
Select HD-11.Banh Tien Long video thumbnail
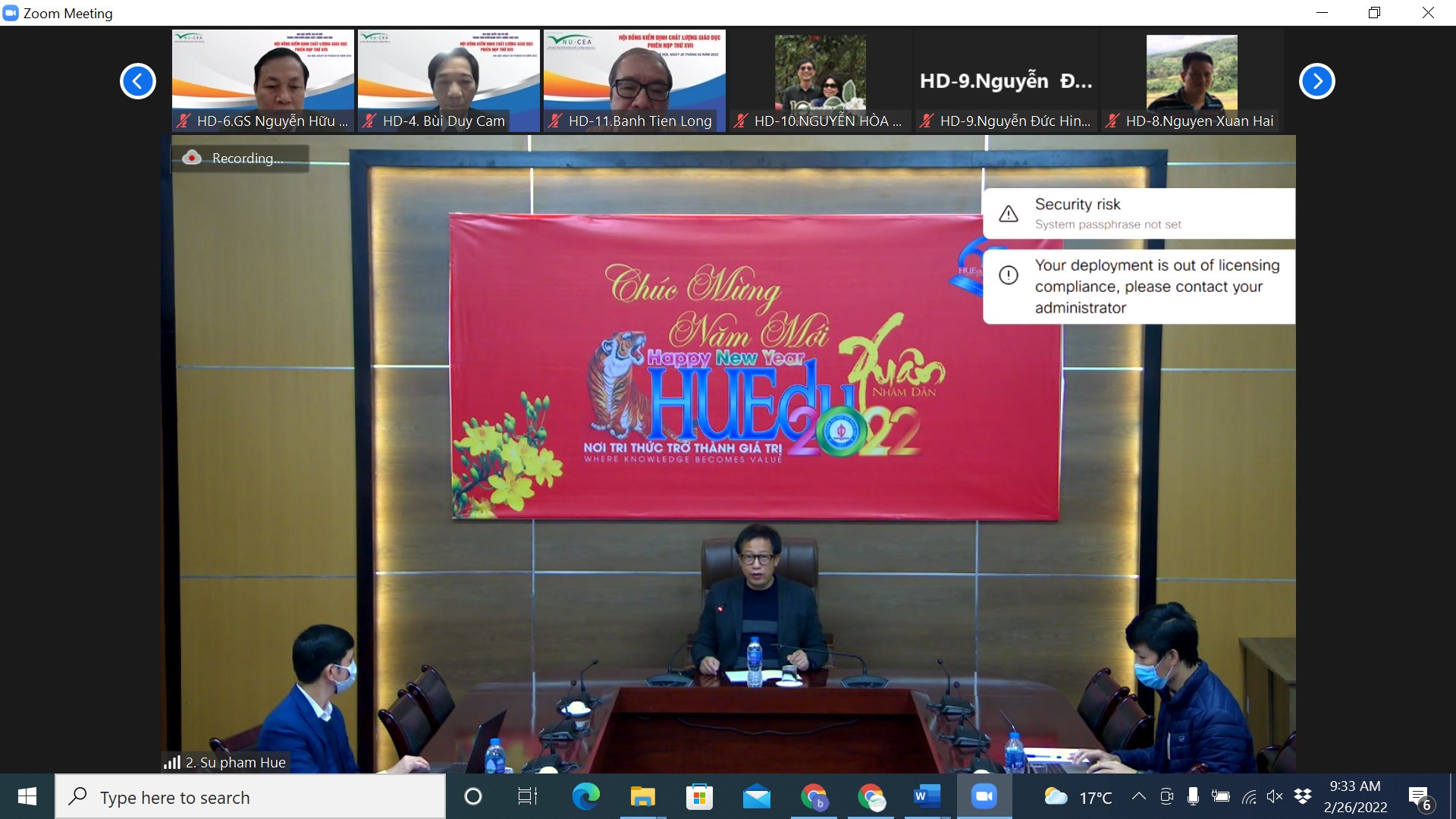(x=634, y=80)
